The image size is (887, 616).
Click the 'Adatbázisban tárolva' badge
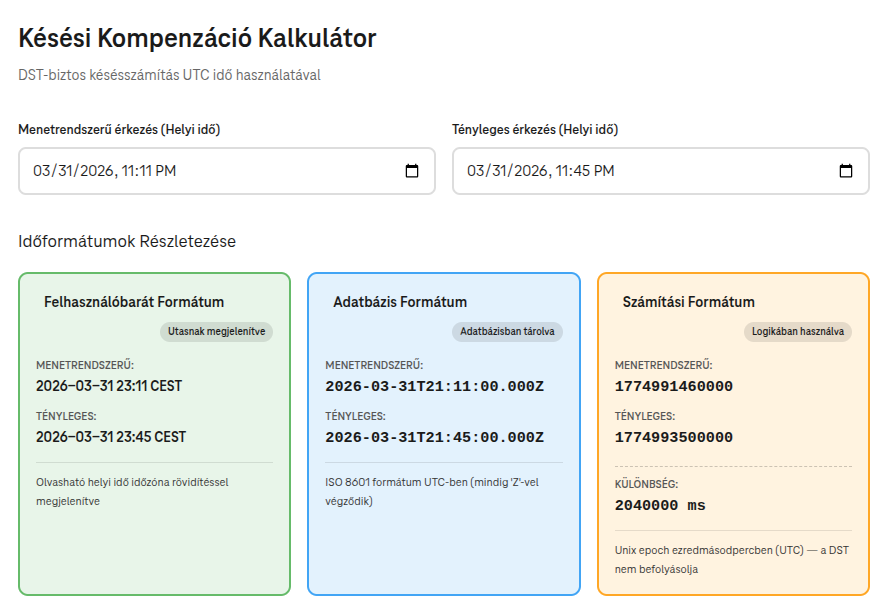point(508,331)
